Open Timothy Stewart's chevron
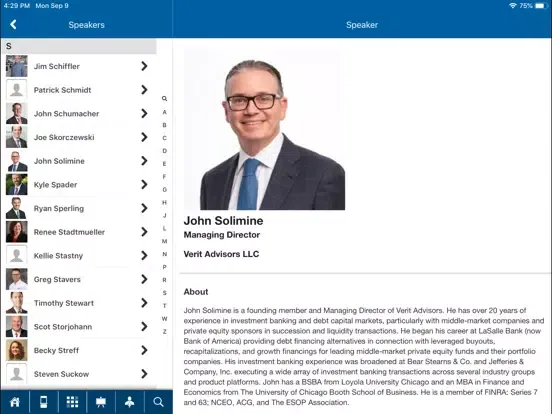 click(x=144, y=303)
